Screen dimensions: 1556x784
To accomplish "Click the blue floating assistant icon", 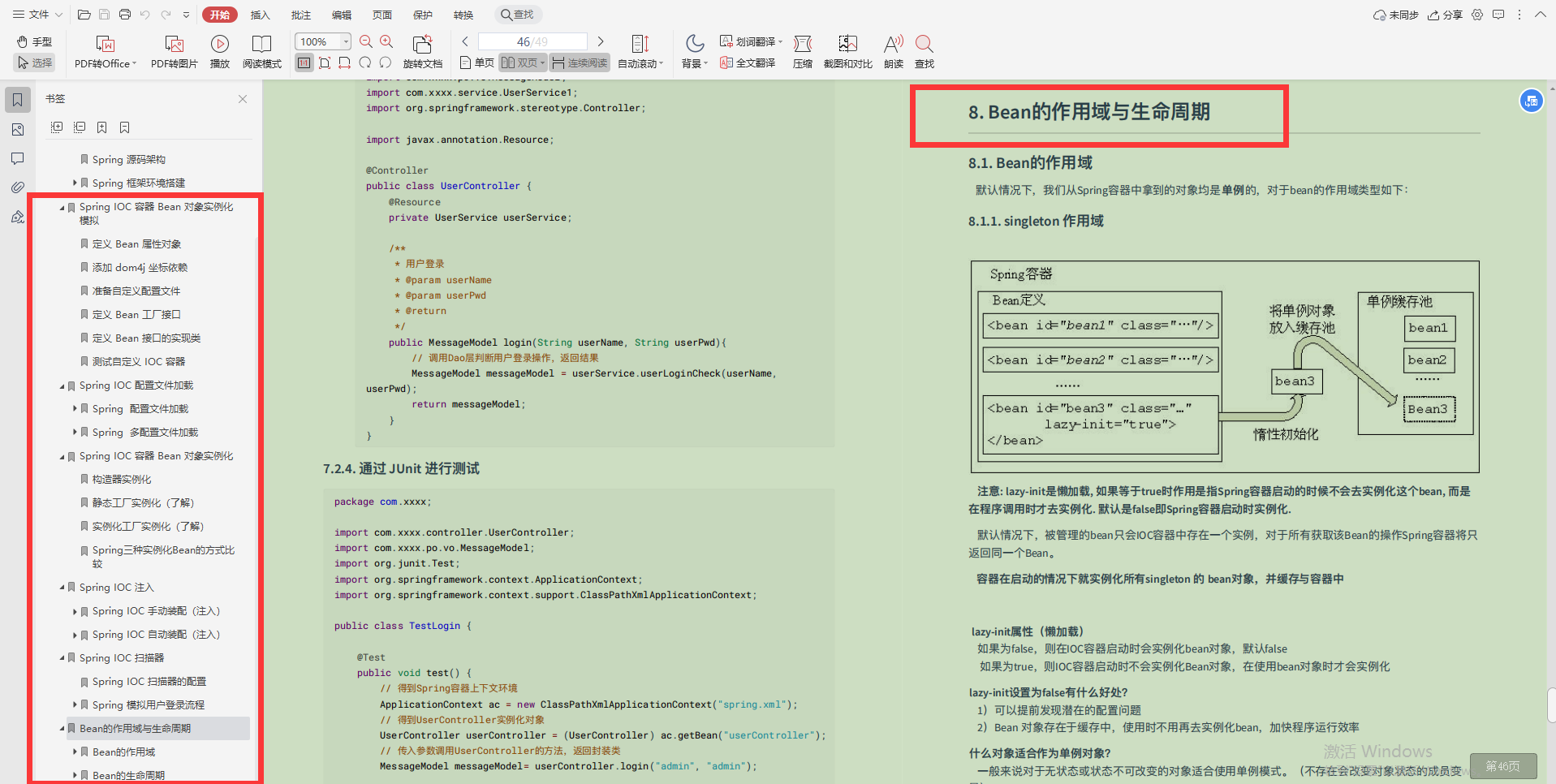I will click(1531, 101).
